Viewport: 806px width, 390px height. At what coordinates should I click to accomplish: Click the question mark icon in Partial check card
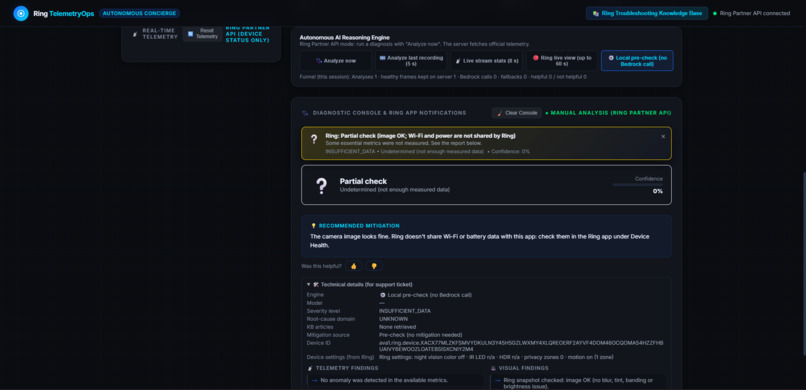321,185
